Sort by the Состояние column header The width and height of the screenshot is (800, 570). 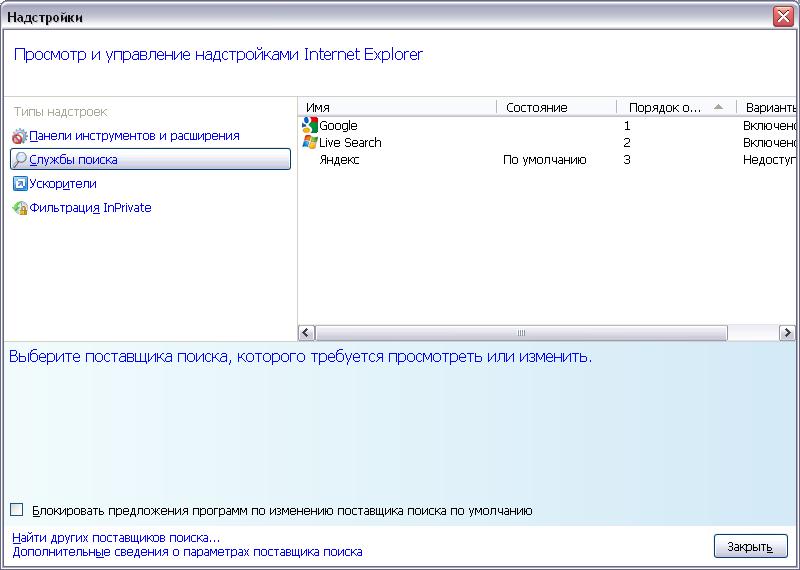coord(557,108)
